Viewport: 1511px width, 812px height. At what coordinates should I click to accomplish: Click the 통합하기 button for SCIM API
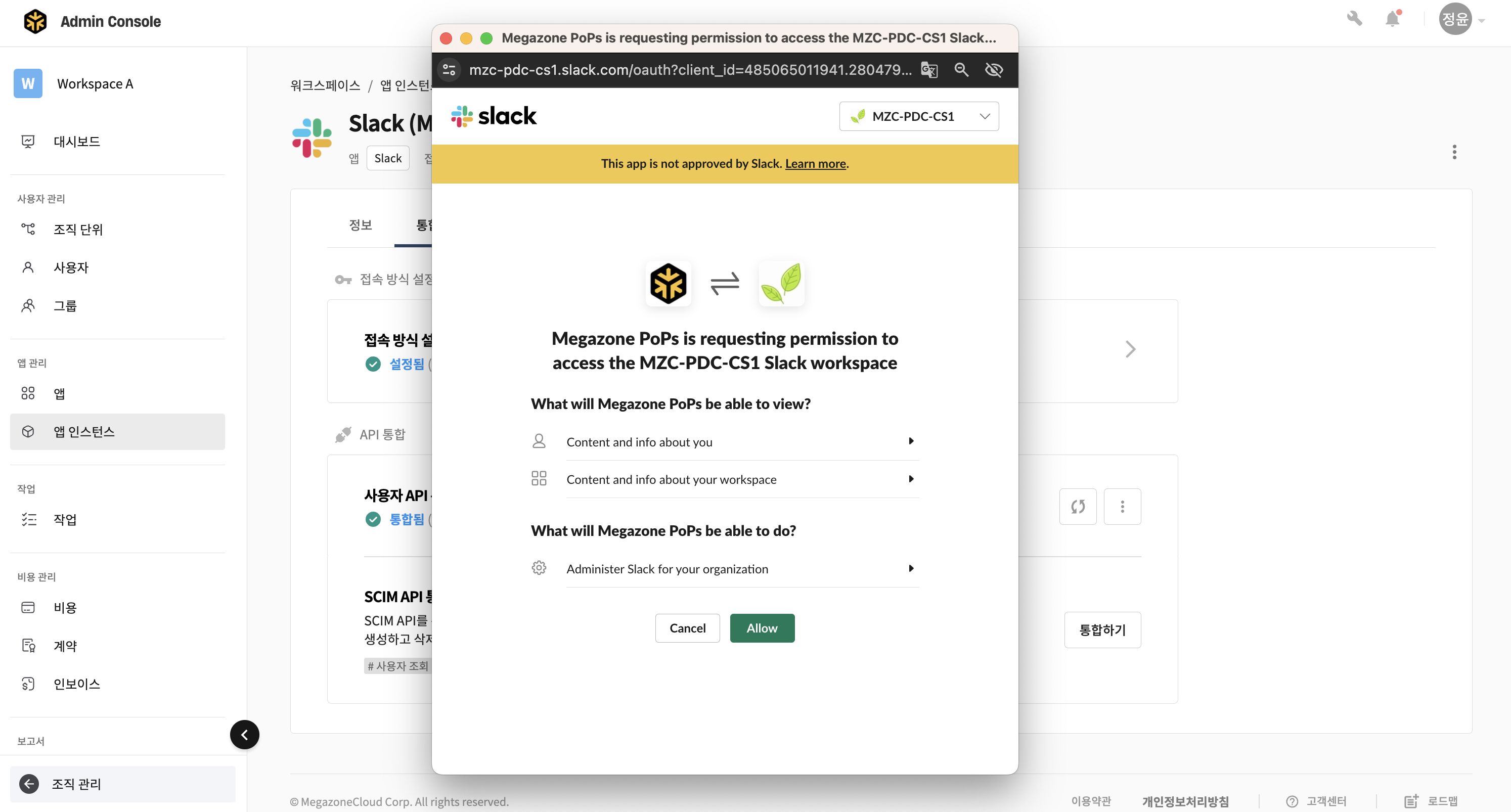1102,629
